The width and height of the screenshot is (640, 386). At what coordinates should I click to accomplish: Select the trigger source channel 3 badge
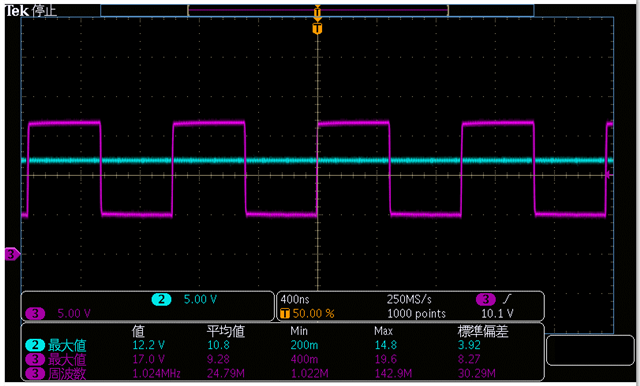[486, 299]
